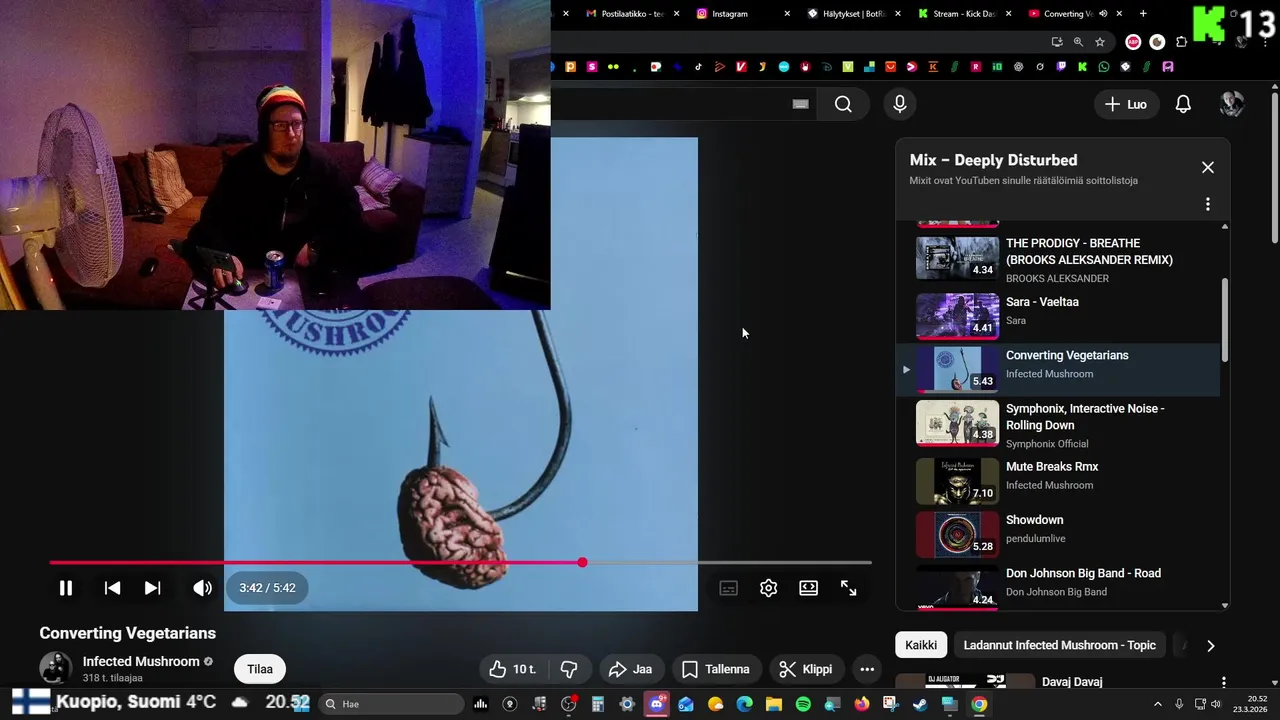Open the ABP adblock extension
This screenshot has width=1280, height=720.
1133,42
